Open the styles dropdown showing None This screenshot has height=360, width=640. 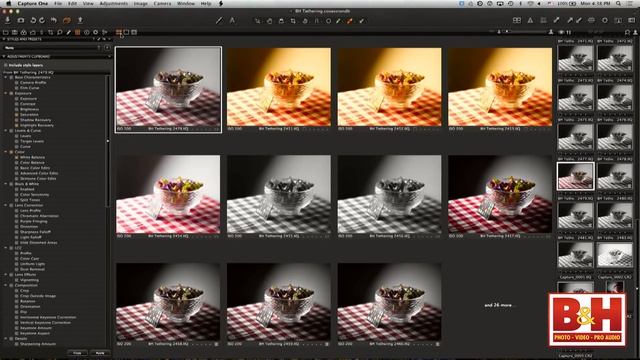click(x=51, y=48)
